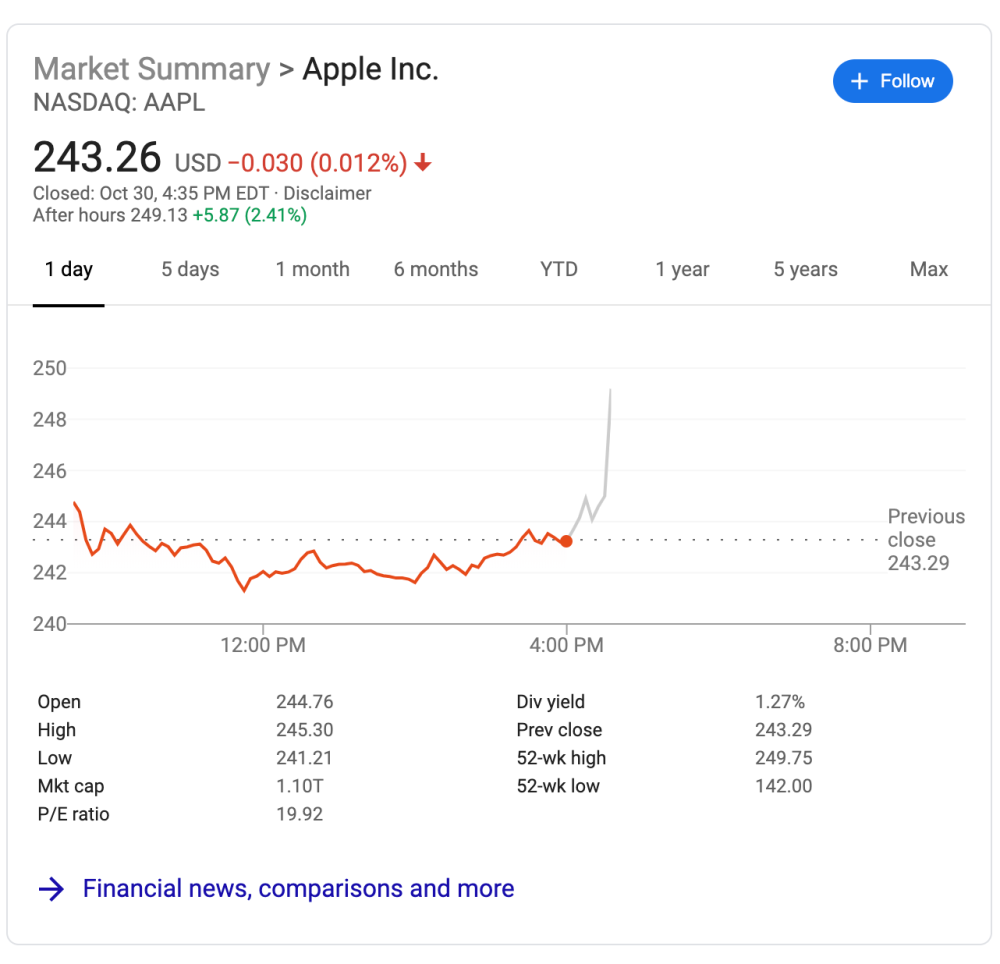Viewport: 1000px width, 964px height.
Task: Open Financial news, comparisons and more
Action: coord(298,888)
